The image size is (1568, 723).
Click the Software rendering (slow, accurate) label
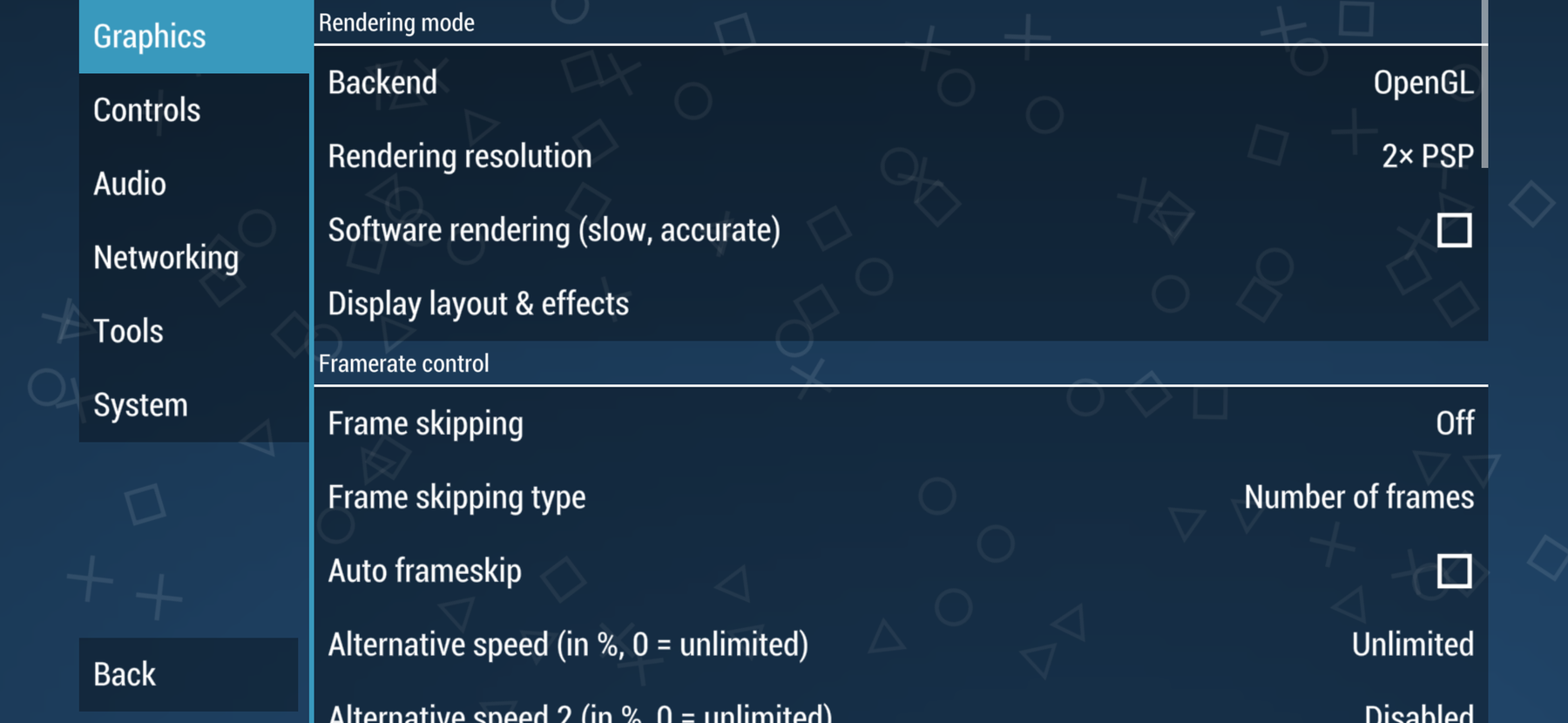tap(554, 231)
